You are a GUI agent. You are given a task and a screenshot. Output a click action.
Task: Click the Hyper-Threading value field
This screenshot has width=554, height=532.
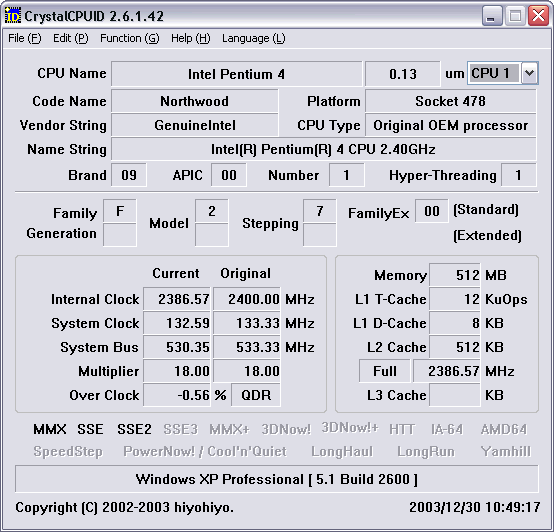pyautogui.click(x=518, y=175)
